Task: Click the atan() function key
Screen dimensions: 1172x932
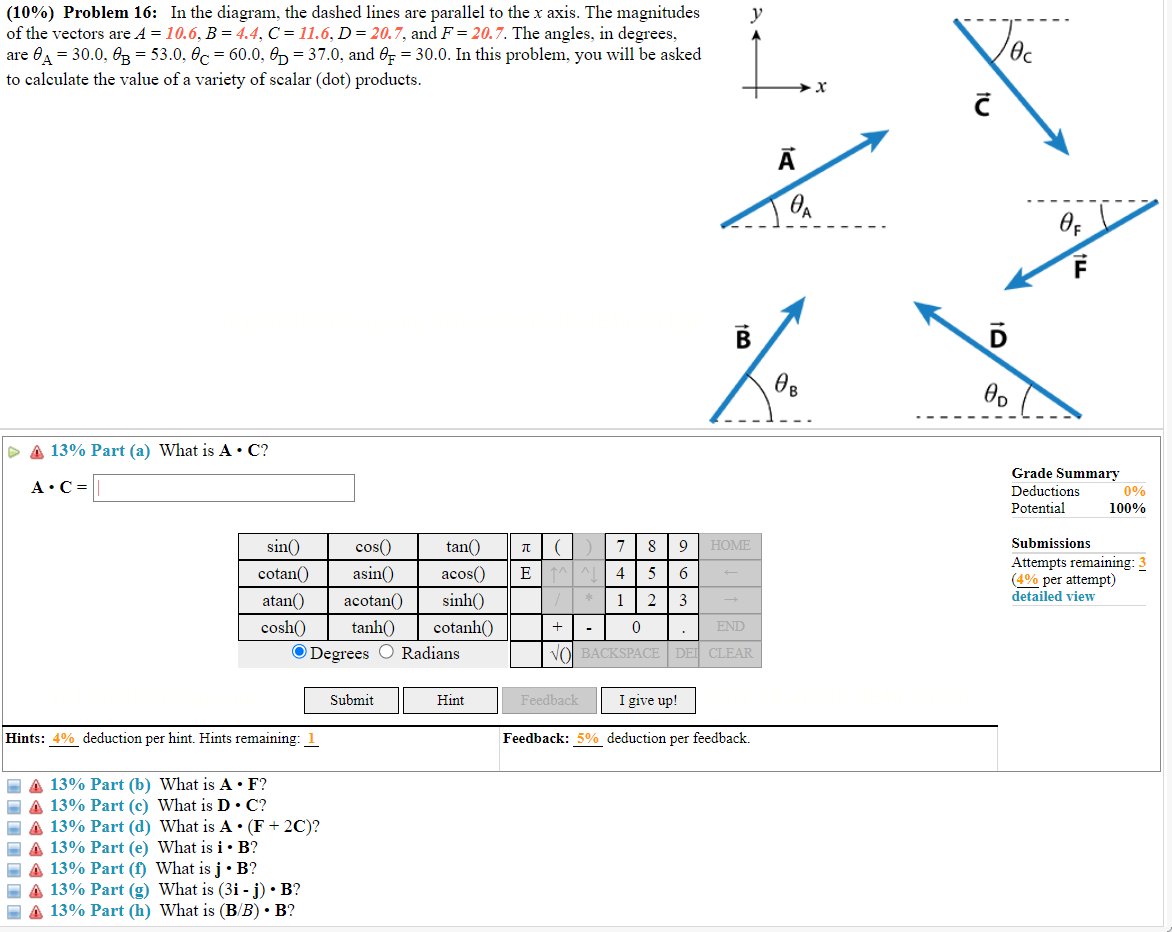Action: [x=282, y=600]
